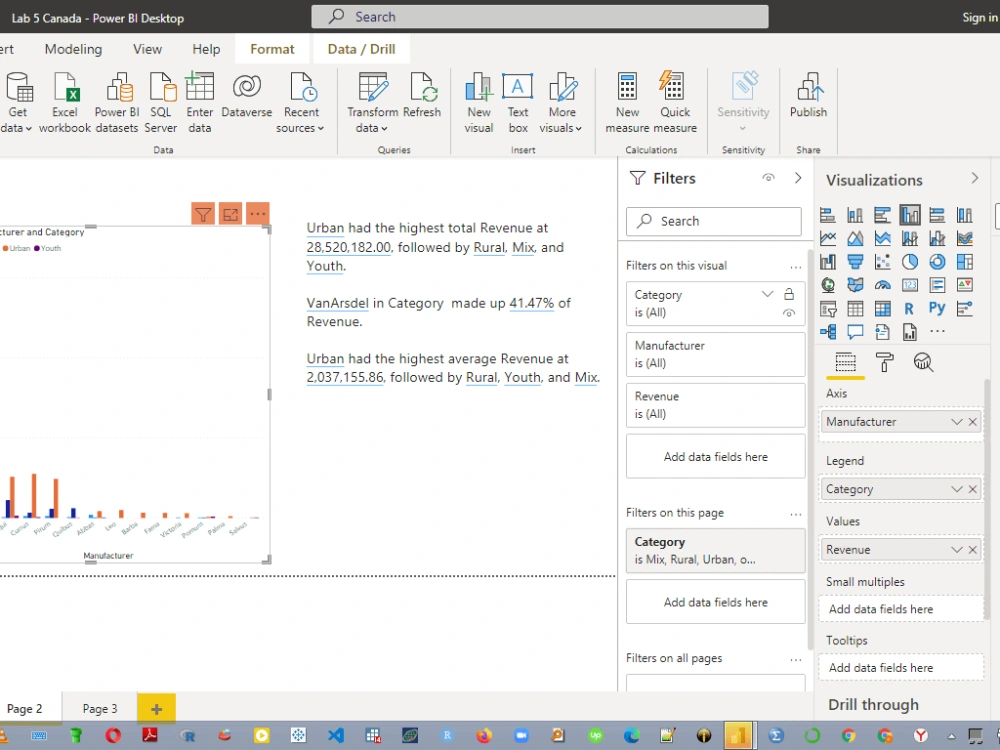
Task: Activate Focus mode on the chart
Action: (230, 214)
